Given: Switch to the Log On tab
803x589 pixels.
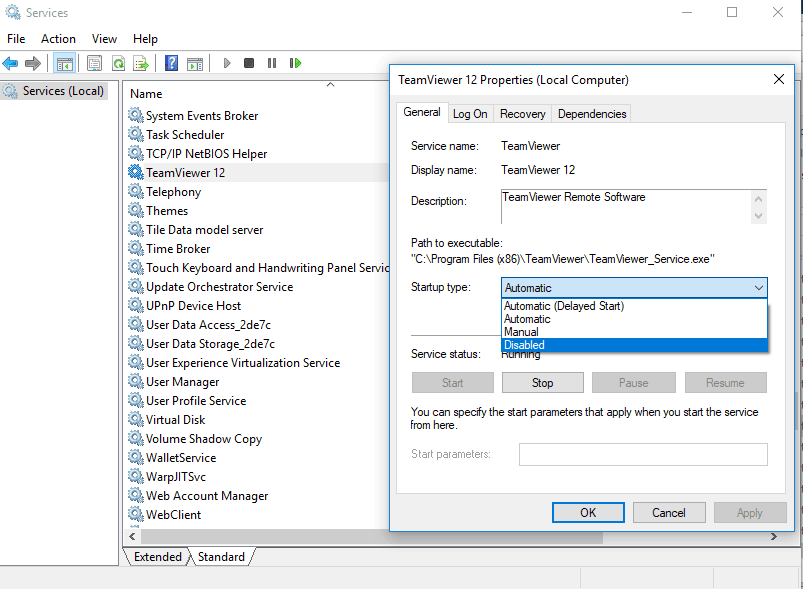Looking at the screenshot, I should (x=470, y=114).
